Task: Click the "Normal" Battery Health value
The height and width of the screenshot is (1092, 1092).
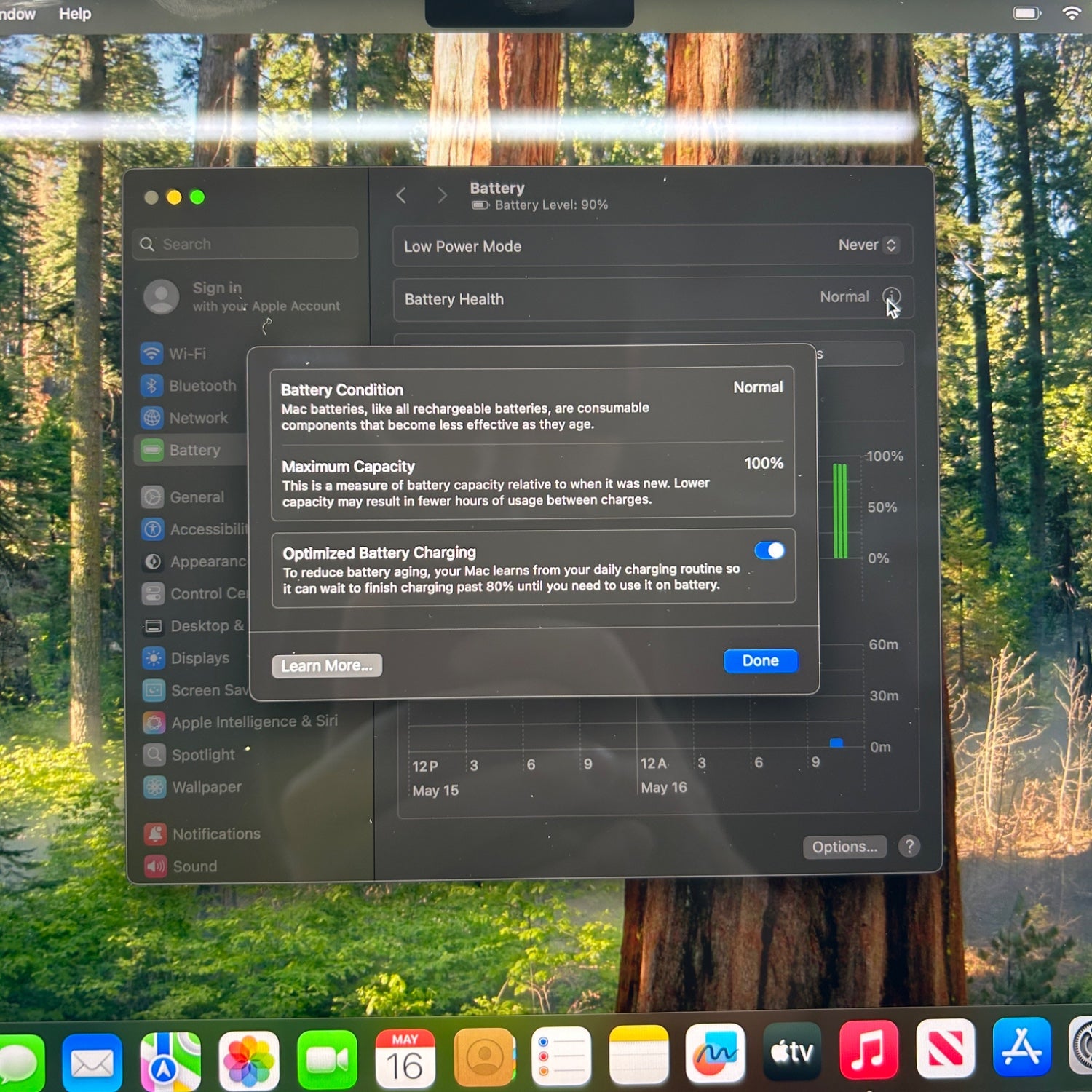Action: tap(844, 297)
